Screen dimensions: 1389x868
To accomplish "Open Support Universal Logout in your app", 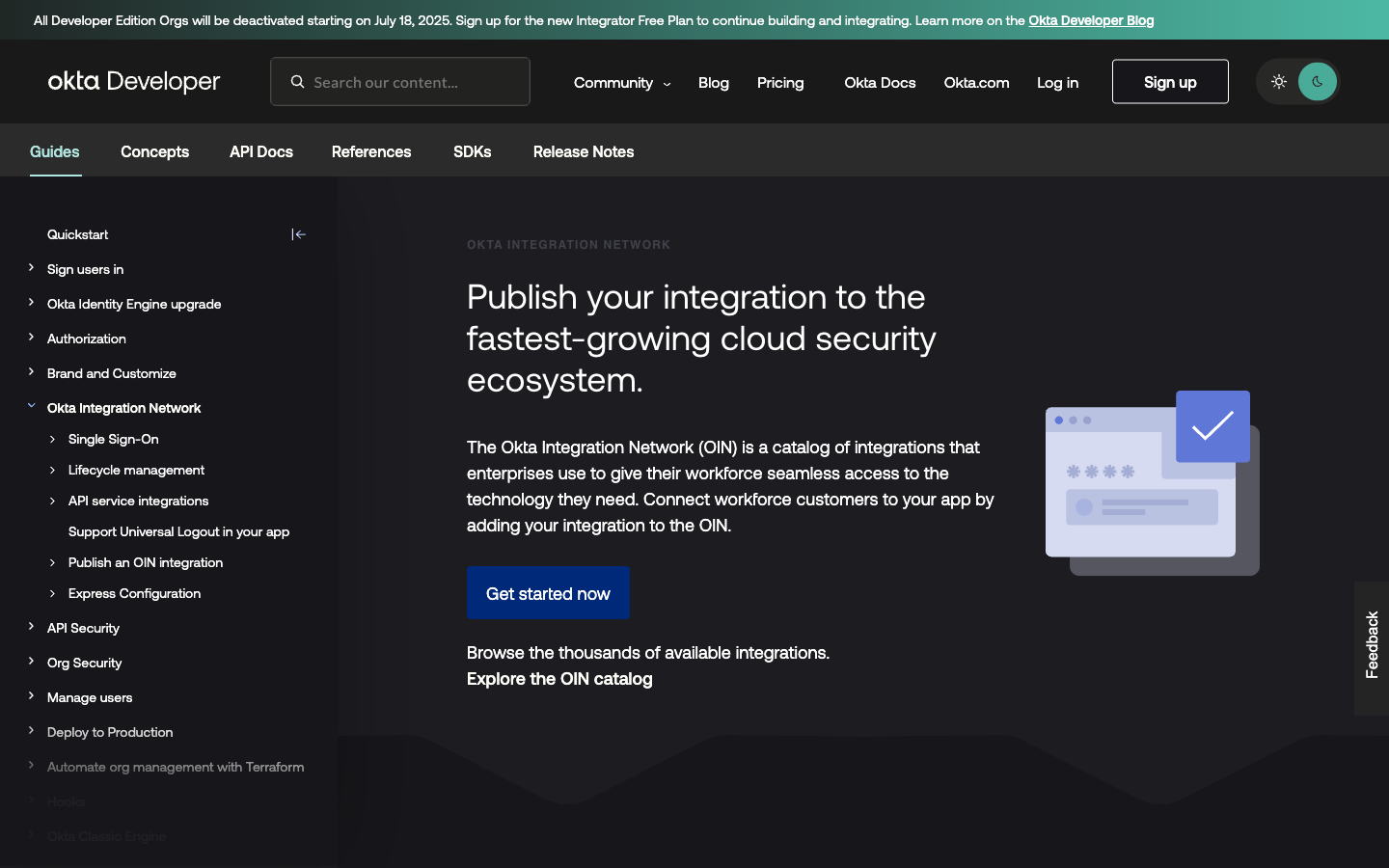I will [178, 531].
